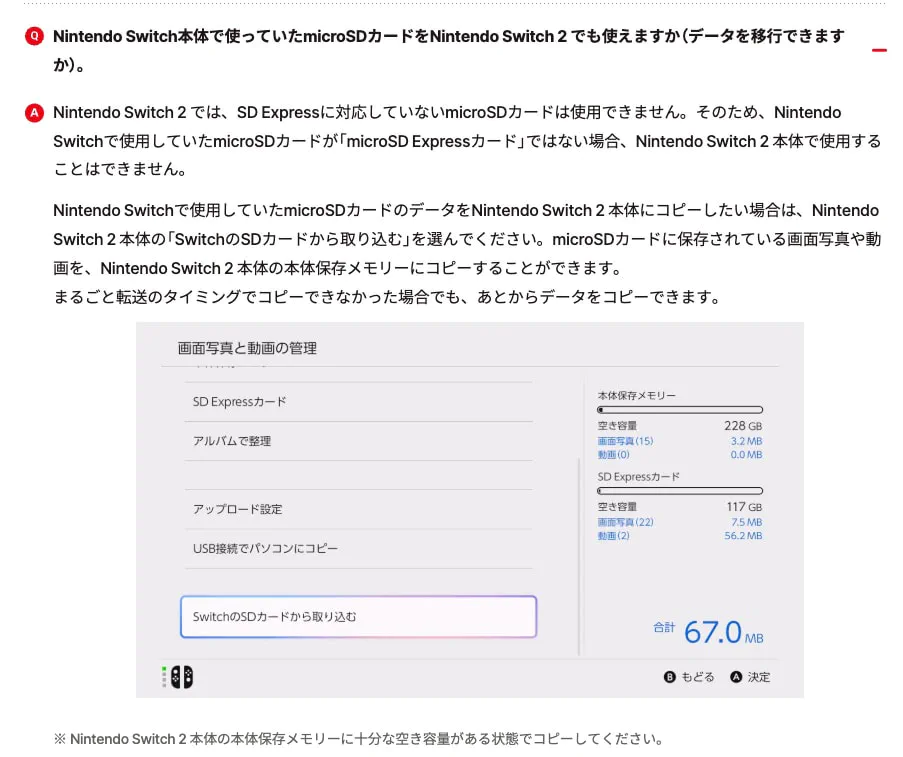The height and width of the screenshot is (757, 903).
Task: Click the SwitchのSDカードから取り込む button
Action: coord(358,617)
